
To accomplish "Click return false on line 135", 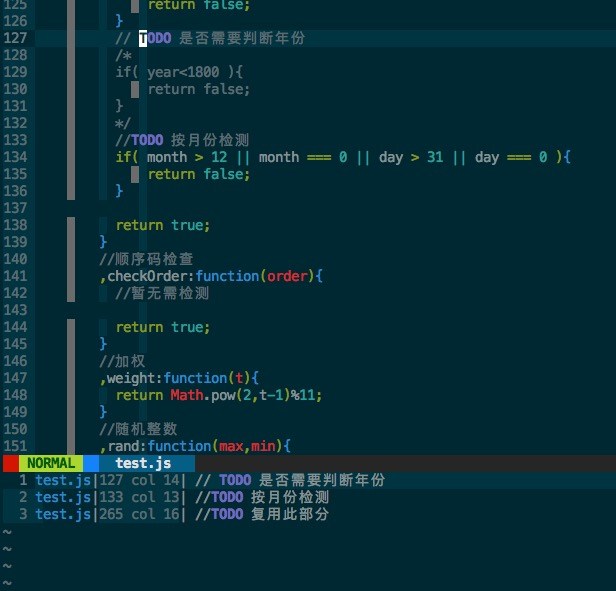I will point(199,174).
